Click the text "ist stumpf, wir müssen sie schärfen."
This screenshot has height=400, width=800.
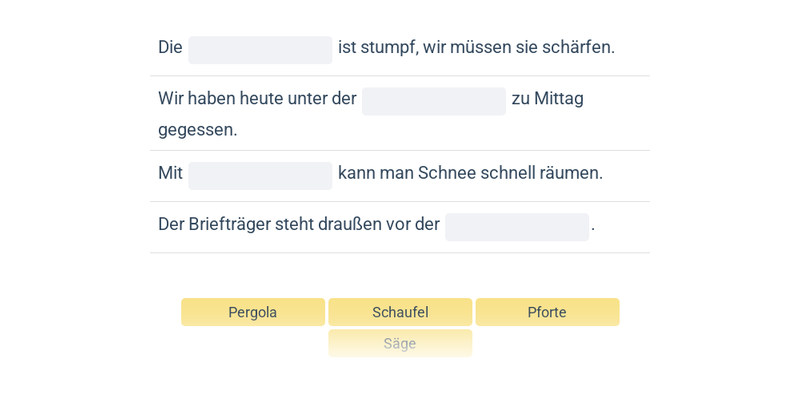(x=476, y=47)
